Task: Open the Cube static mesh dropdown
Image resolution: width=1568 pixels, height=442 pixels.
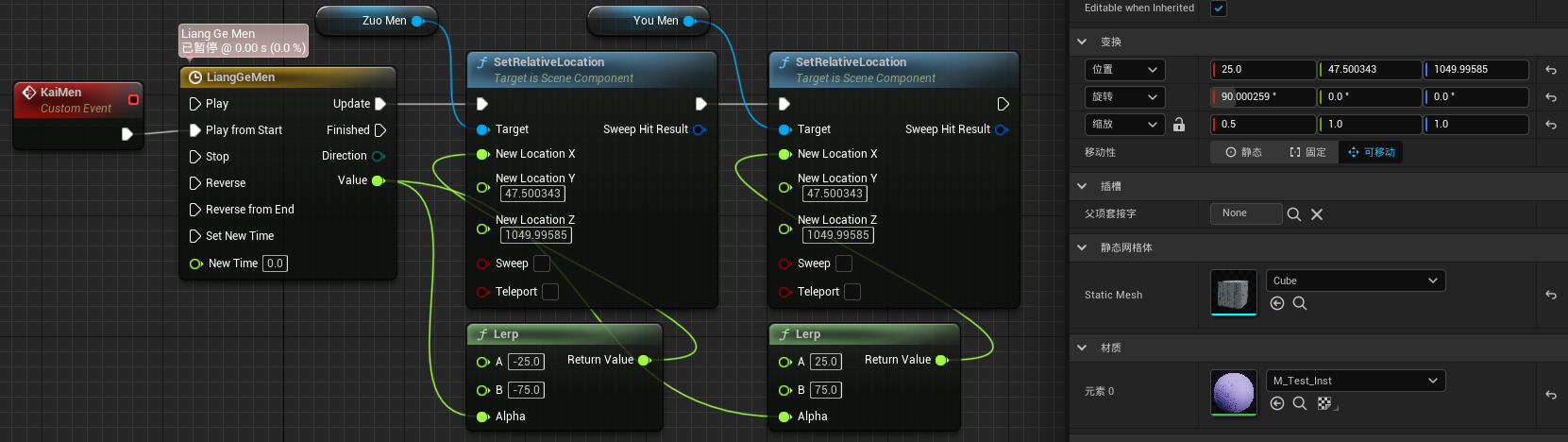Action: pos(1356,280)
